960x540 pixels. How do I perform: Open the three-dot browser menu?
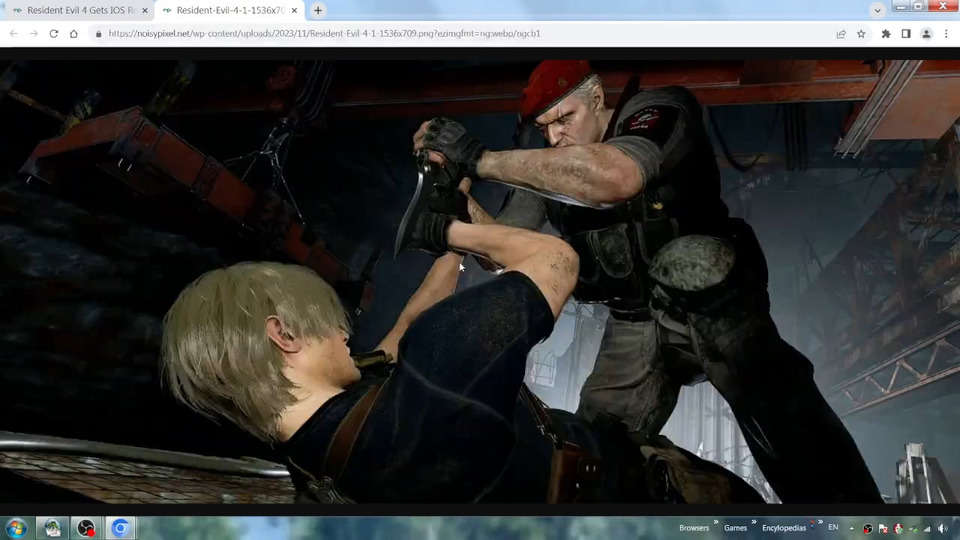[946, 34]
